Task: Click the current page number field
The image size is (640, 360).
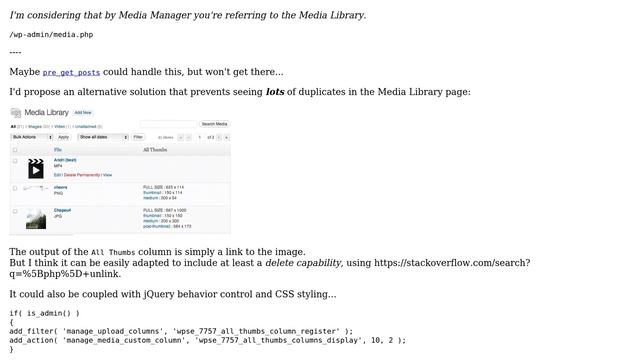Action: [x=200, y=138]
